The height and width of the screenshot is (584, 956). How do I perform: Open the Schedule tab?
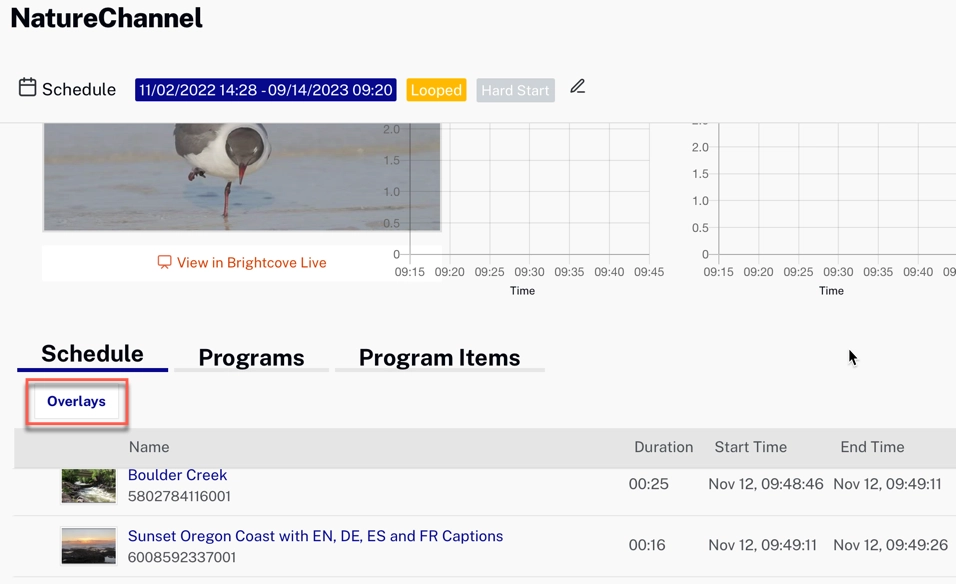point(91,353)
